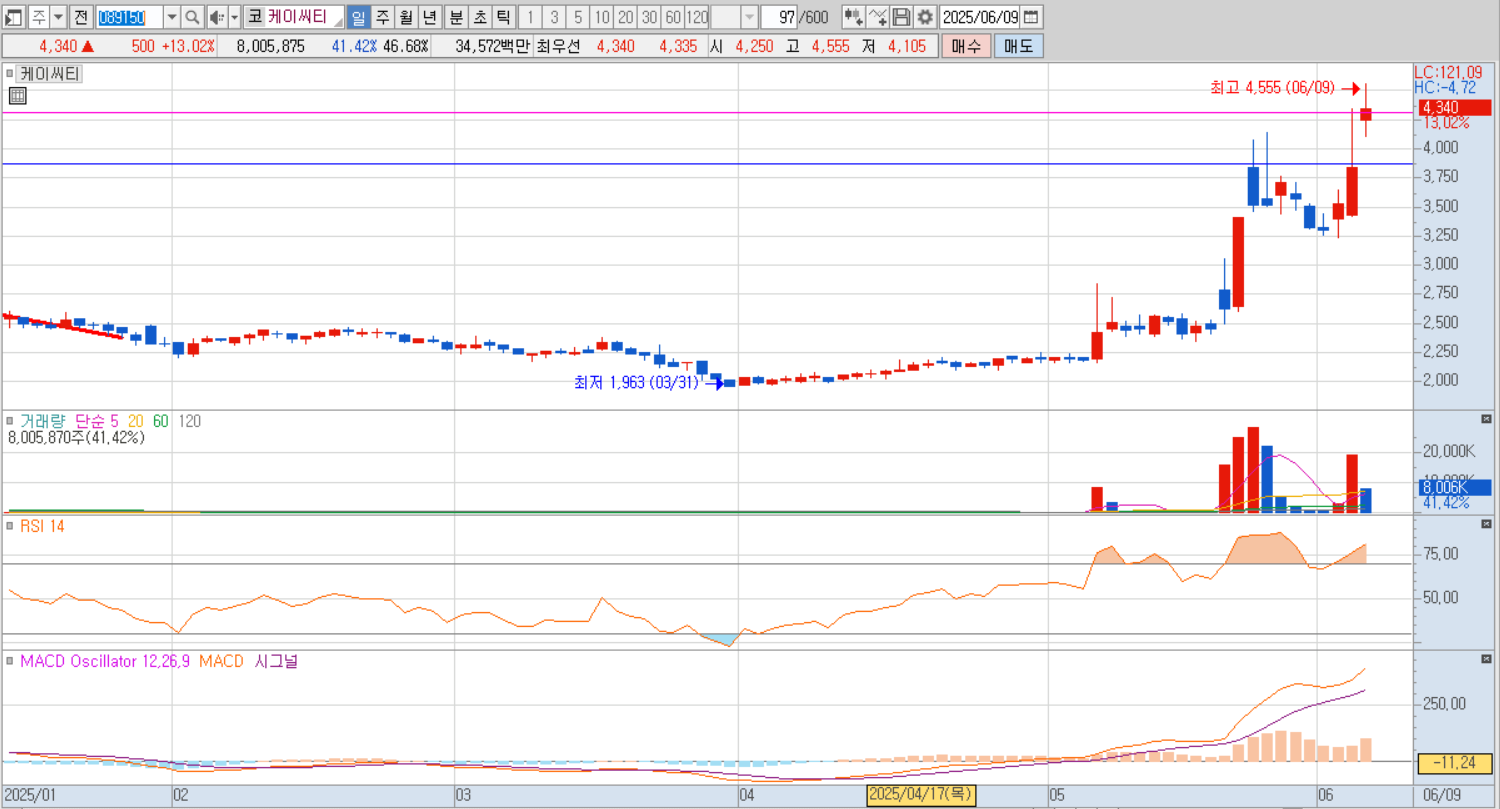Screen dimensions: 1500x809
Task: Click the RSI 14 indicator label
Action: (x=42, y=526)
